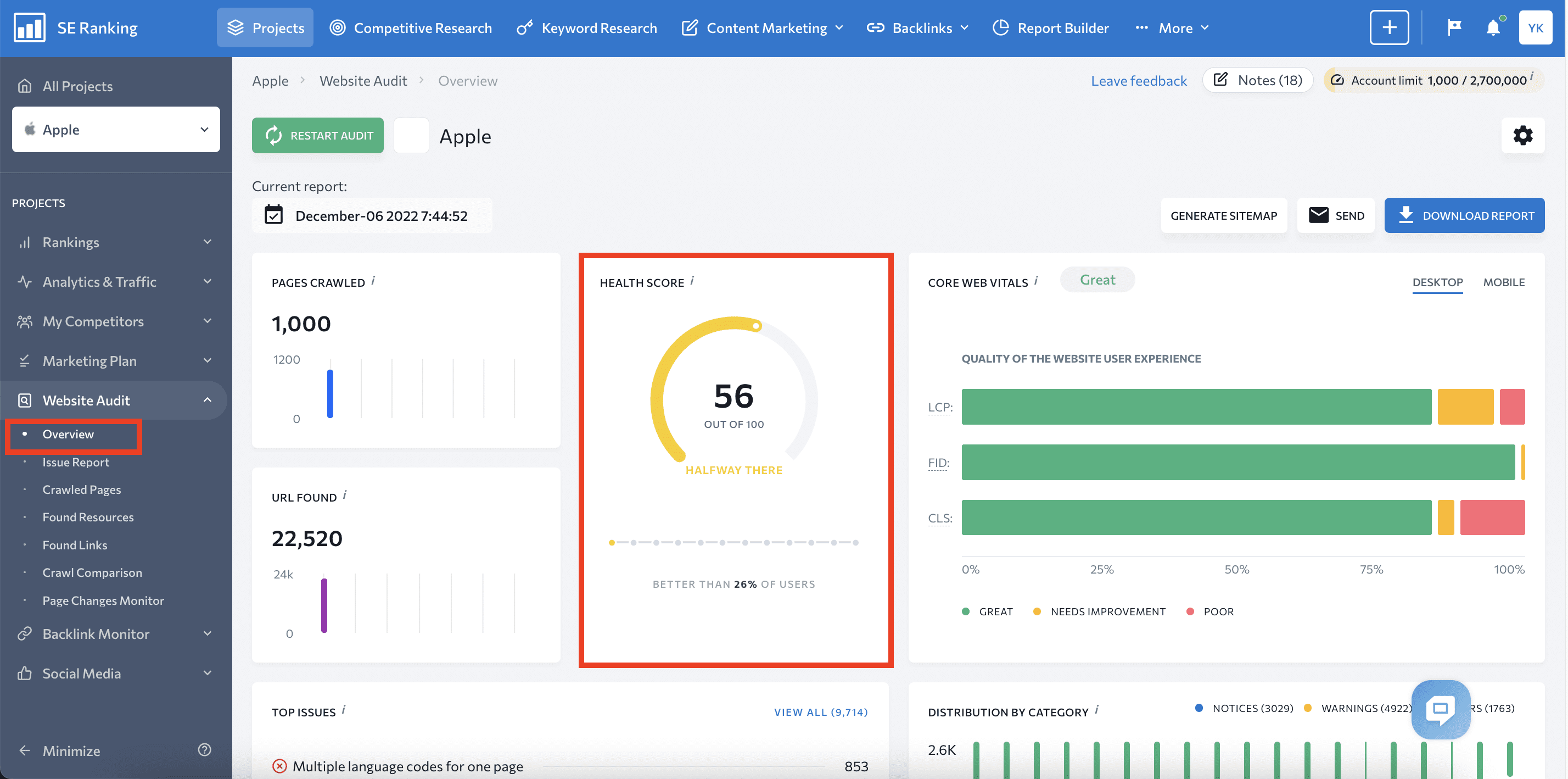This screenshot has width=1568, height=779.
Task: Click the Rankings bar chart icon
Action: [24, 242]
